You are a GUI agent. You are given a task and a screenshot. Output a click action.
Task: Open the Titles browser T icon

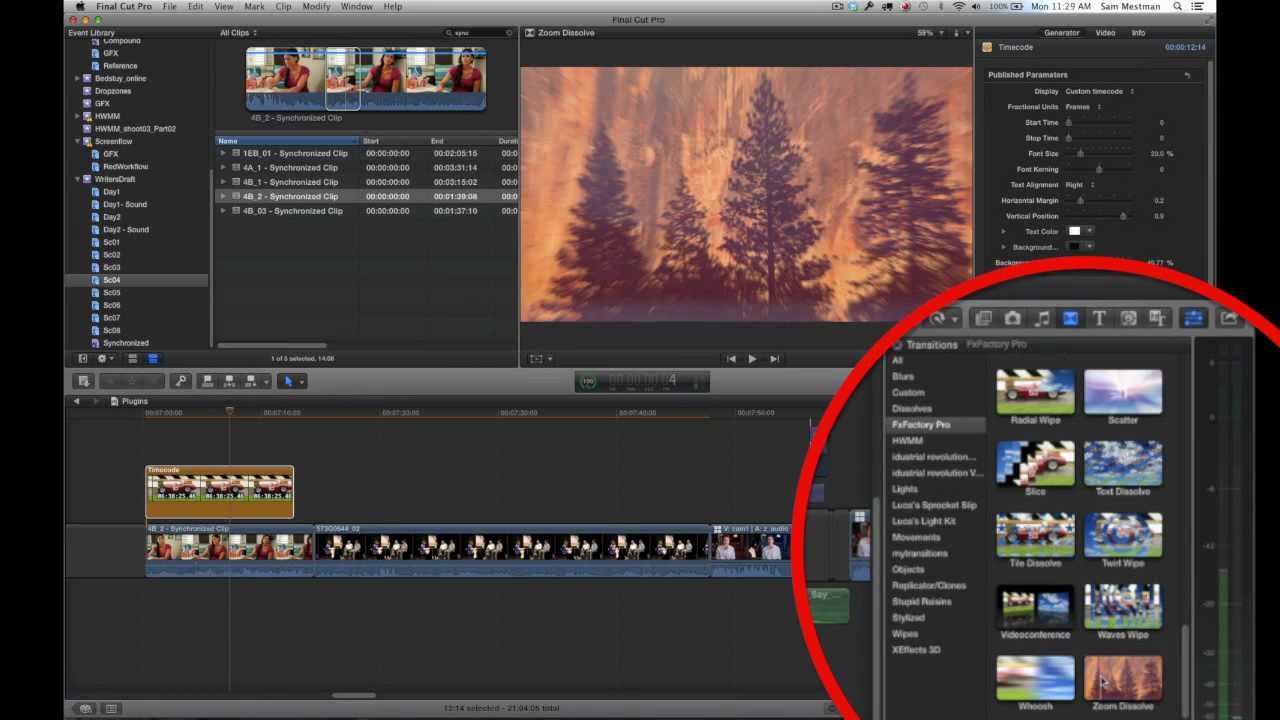1099,318
